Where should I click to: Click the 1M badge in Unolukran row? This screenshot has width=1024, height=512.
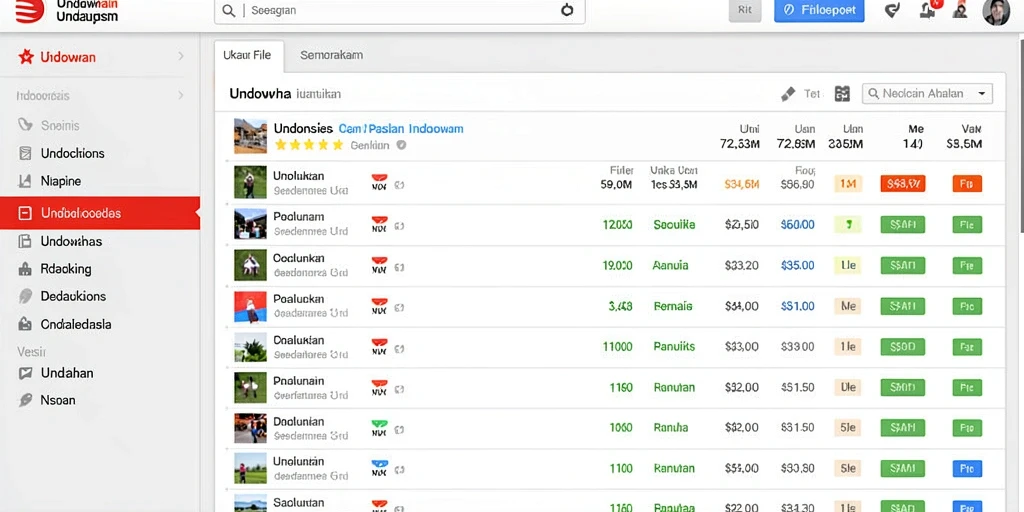[x=848, y=184]
